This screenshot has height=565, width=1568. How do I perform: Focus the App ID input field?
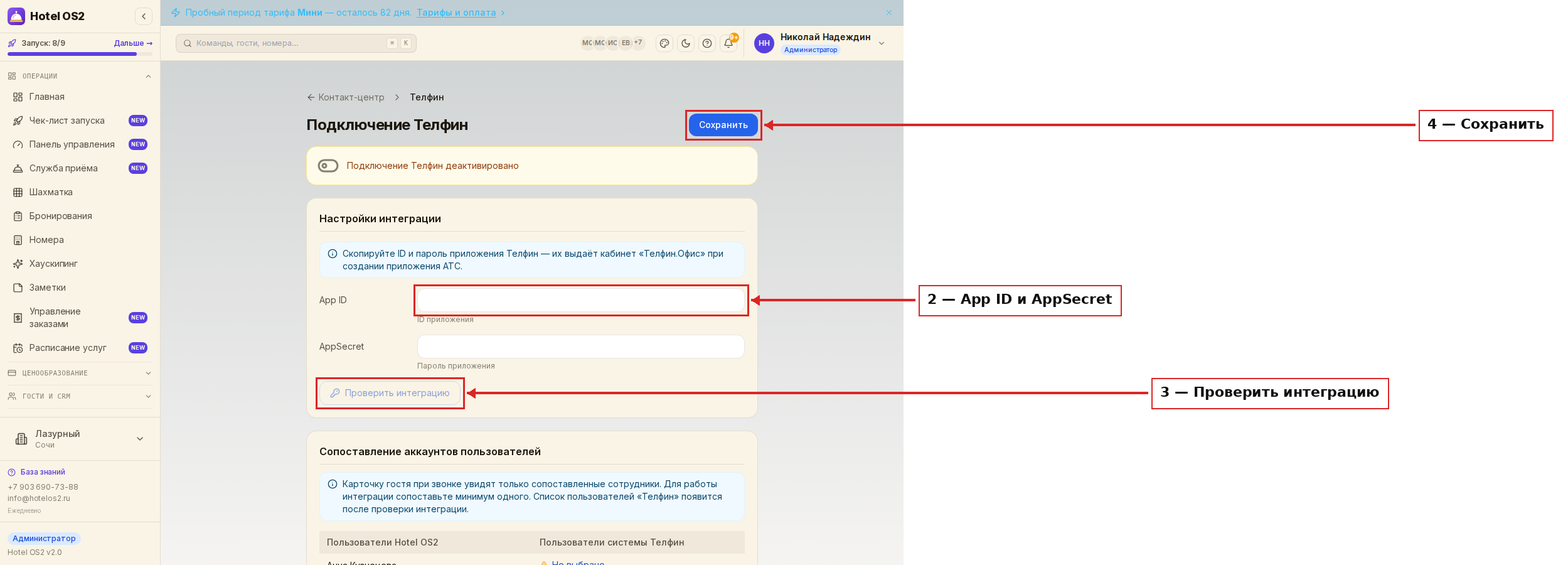(x=581, y=300)
